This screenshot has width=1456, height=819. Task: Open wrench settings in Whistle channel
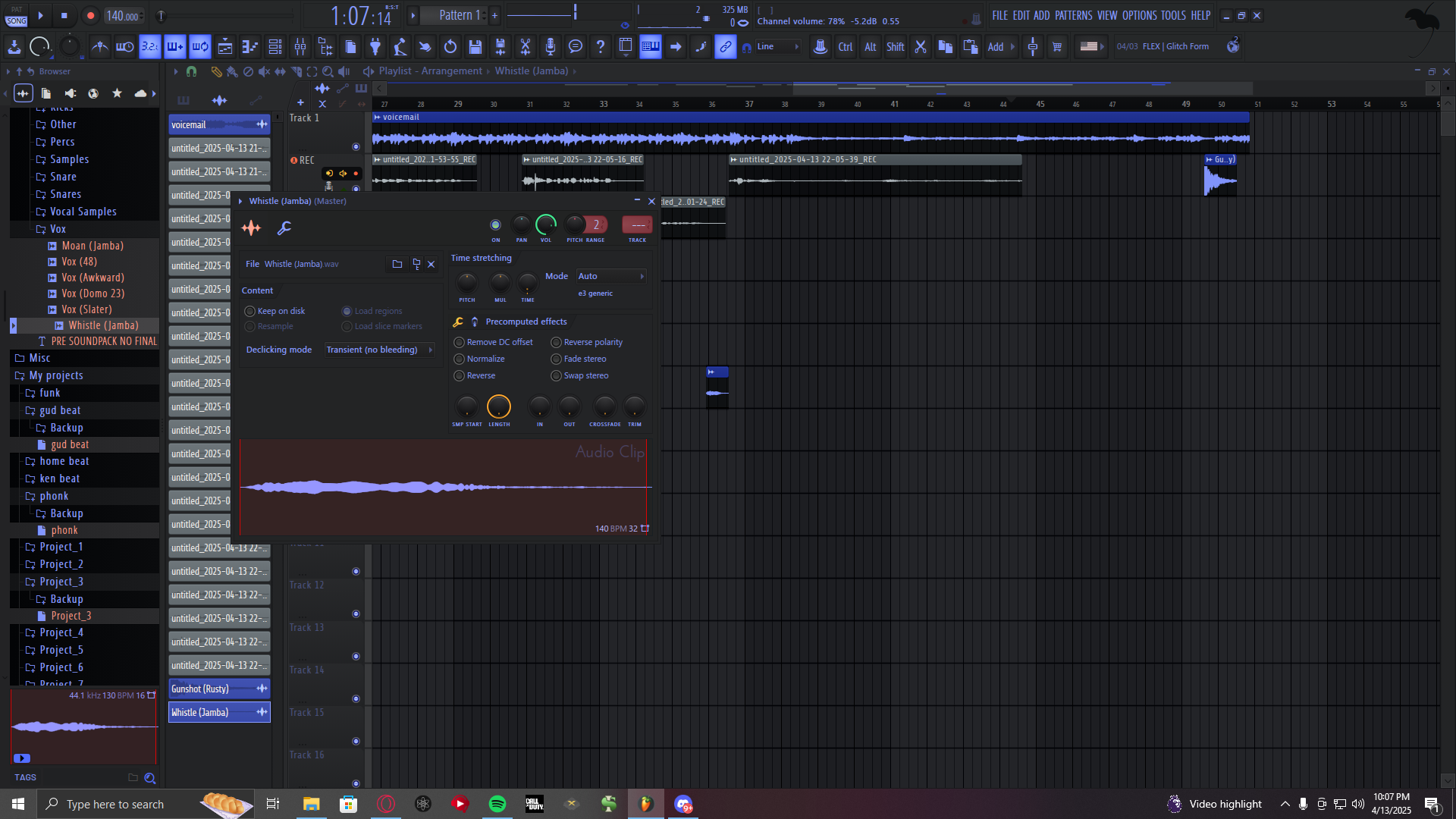pyautogui.click(x=284, y=227)
